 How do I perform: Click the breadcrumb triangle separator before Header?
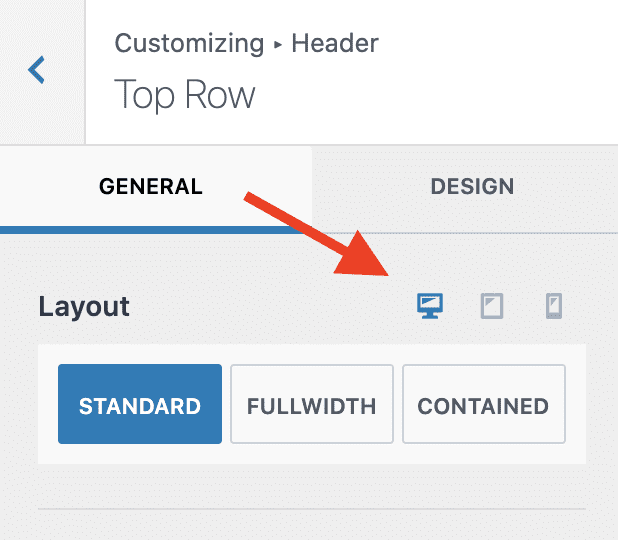[278, 45]
